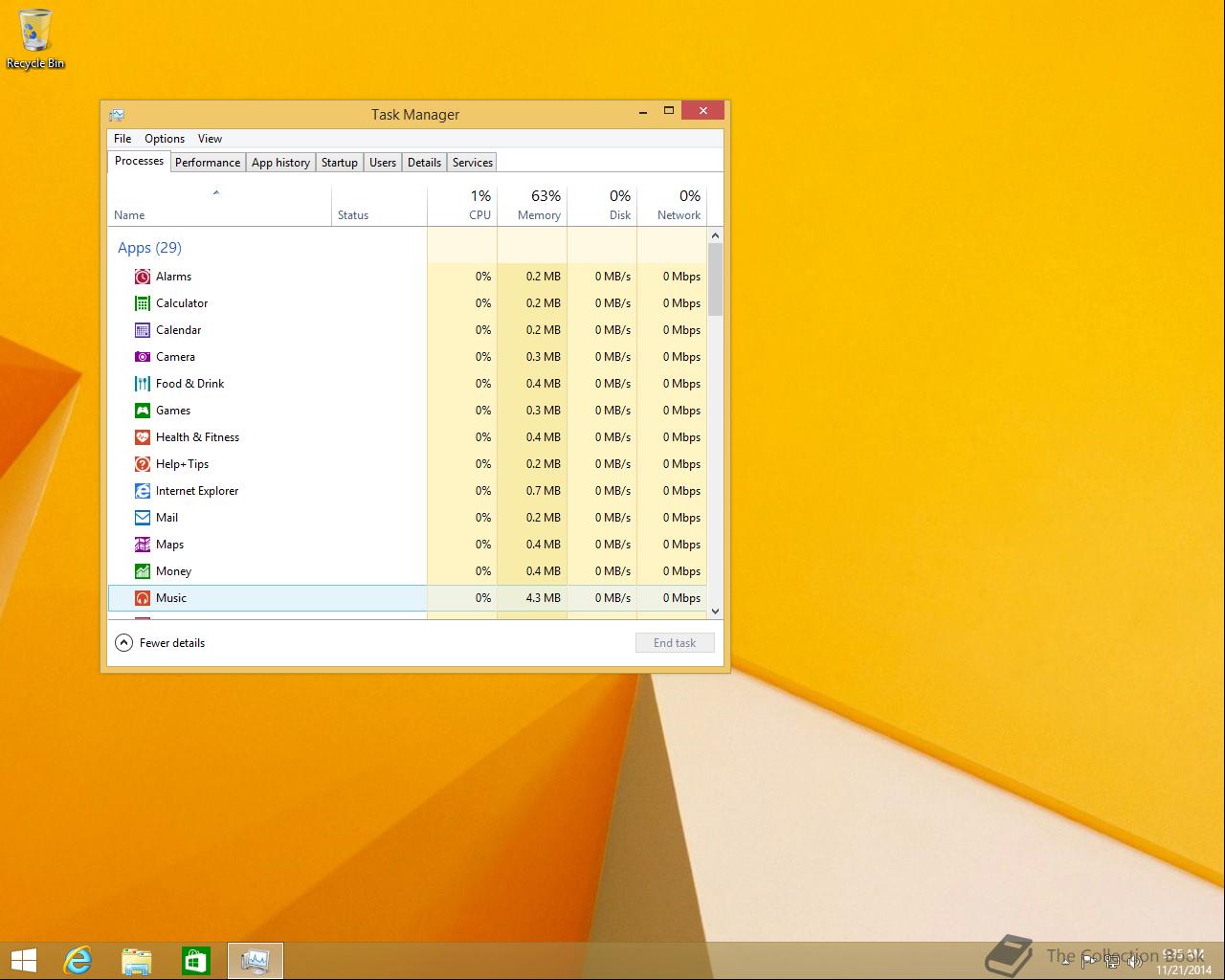This screenshot has height=980, width=1225.
Task: Open the Start button on taskbar
Action: [x=23, y=960]
